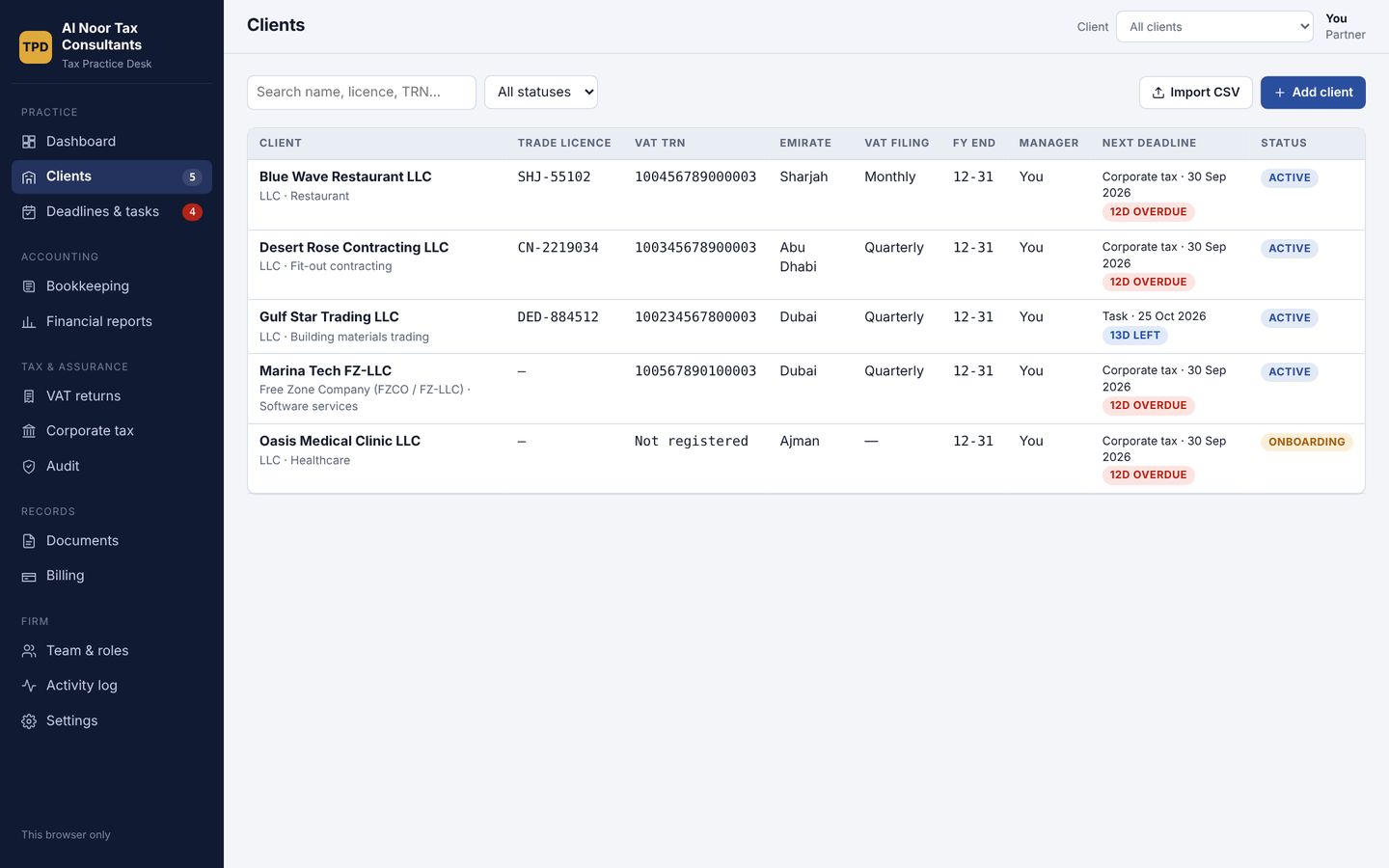
Task: Click the Audit shield icon
Action: tap(29, 467)
